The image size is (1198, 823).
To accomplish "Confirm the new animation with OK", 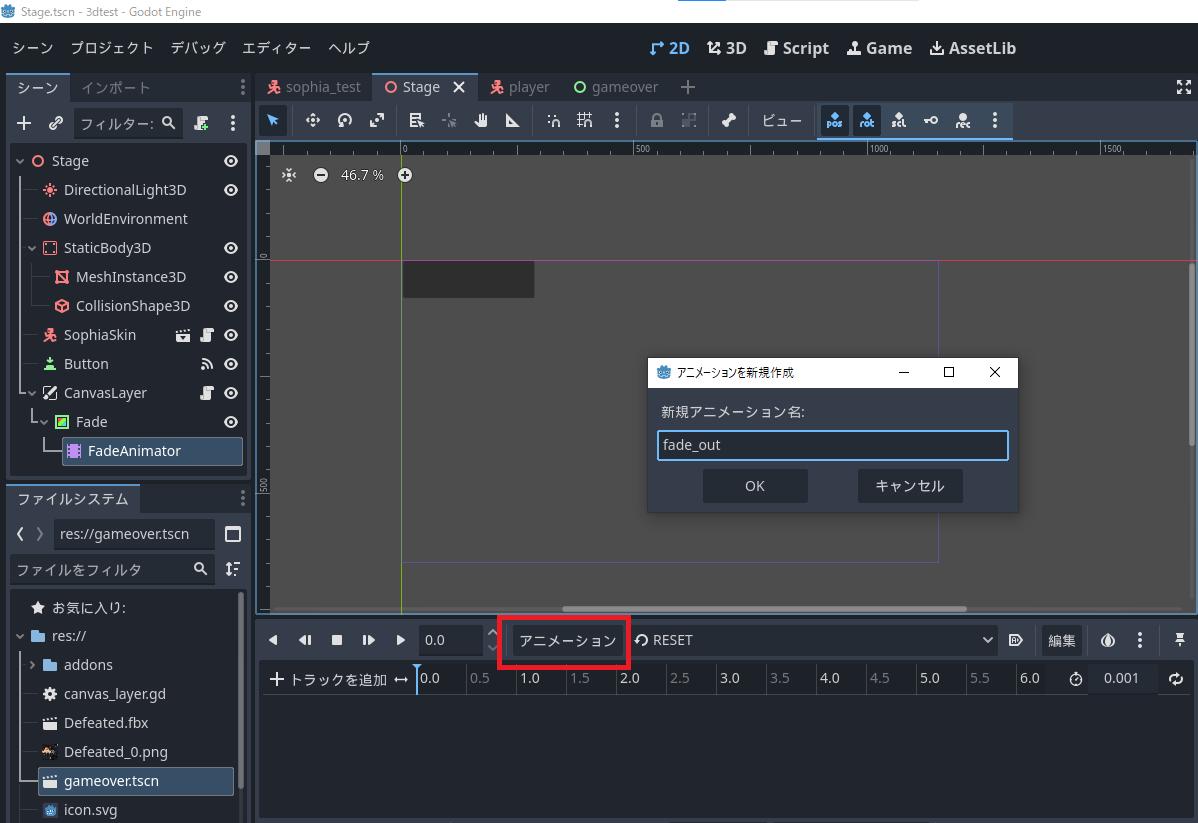I will [755, 486].
